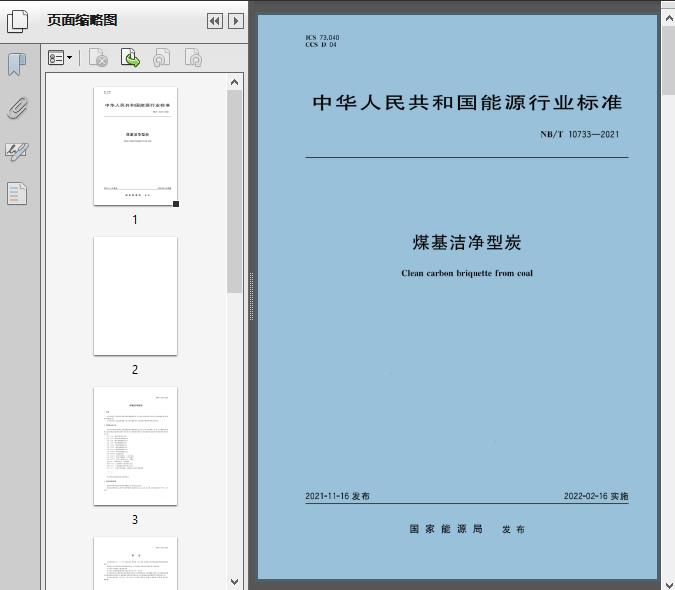Open the Attachments paperclip panel
Screen dimensions: 675x590
coord(17,108)
